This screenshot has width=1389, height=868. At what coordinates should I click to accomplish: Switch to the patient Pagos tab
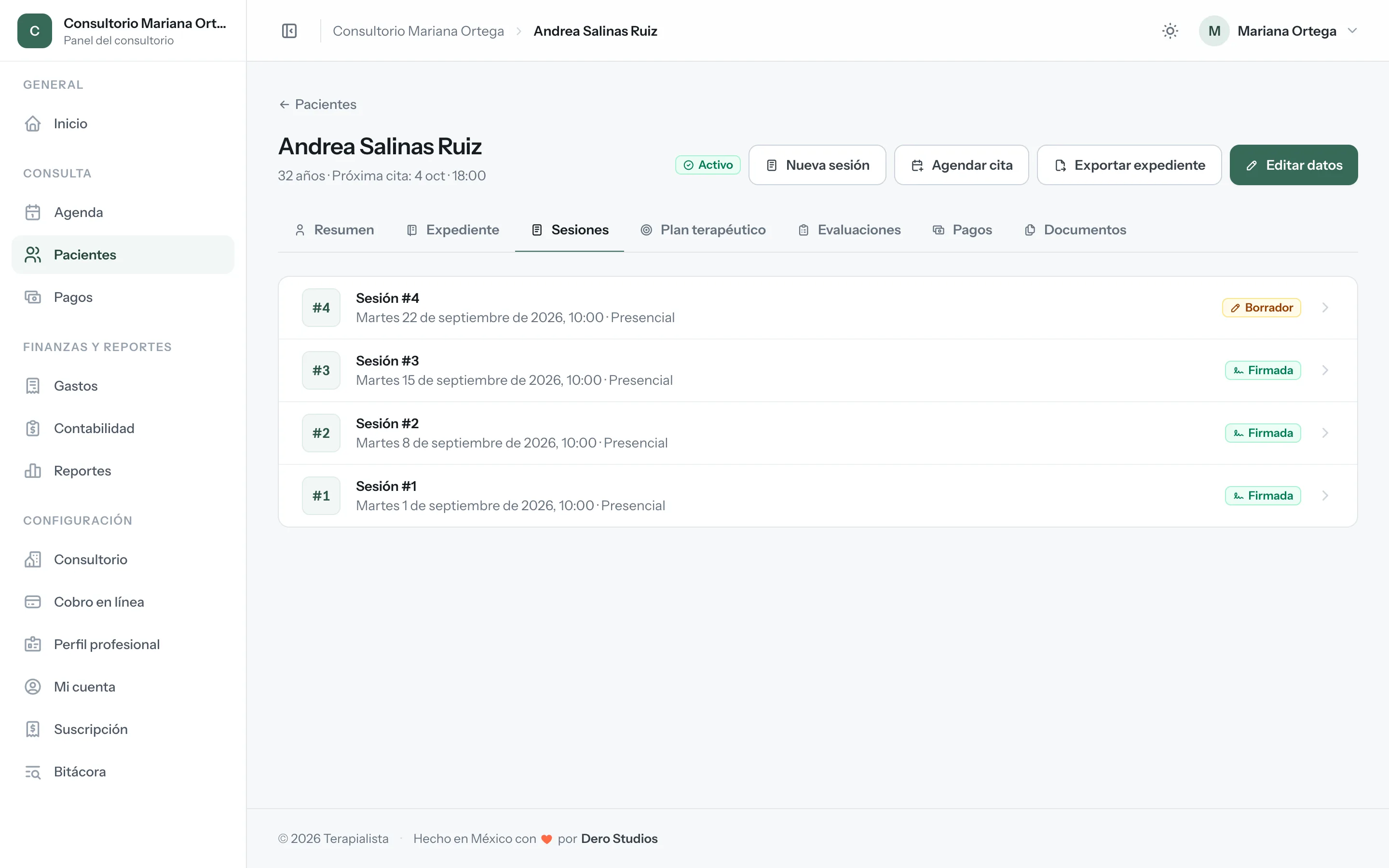[963, 230]
